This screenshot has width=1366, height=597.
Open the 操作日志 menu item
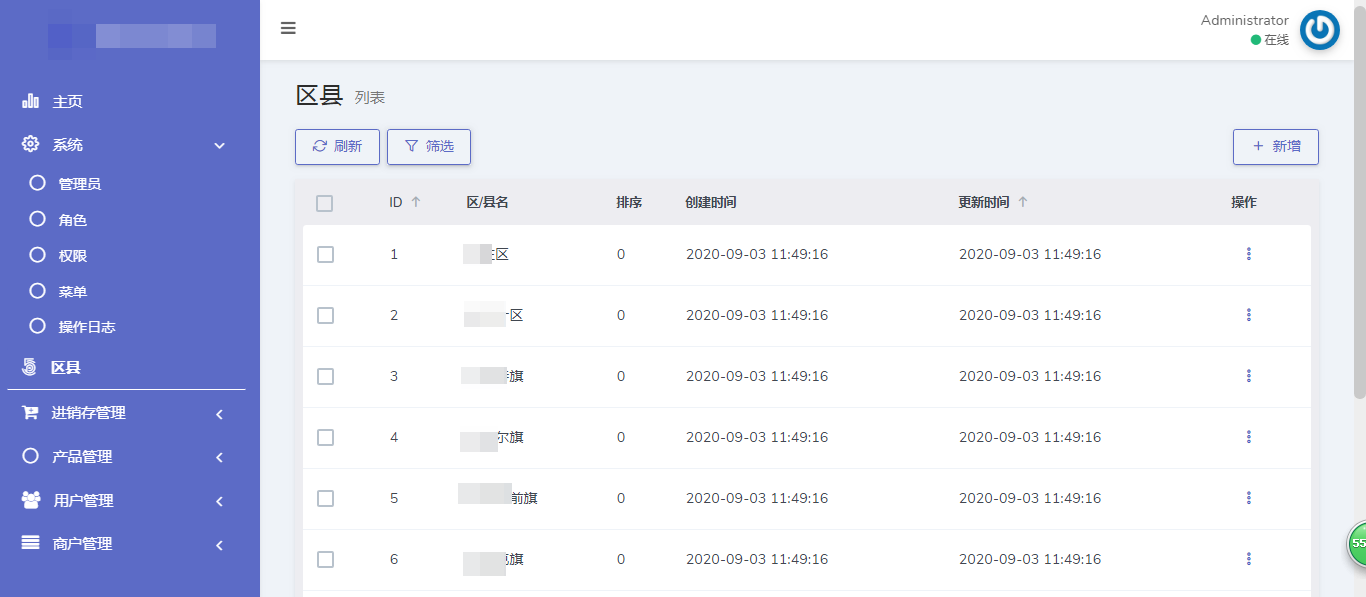[x=86, y=327]
